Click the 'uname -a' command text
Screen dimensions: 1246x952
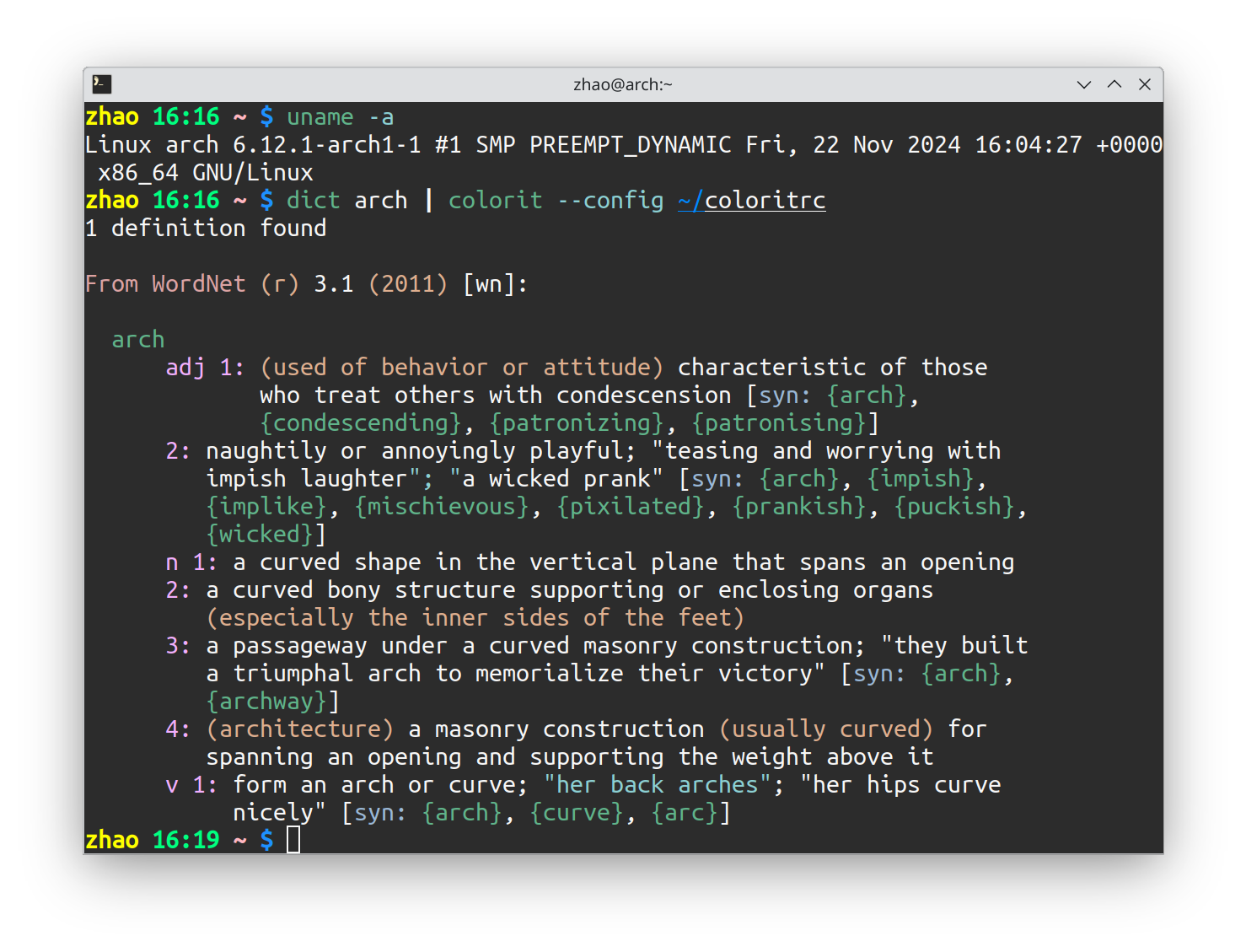pos(341,116)
